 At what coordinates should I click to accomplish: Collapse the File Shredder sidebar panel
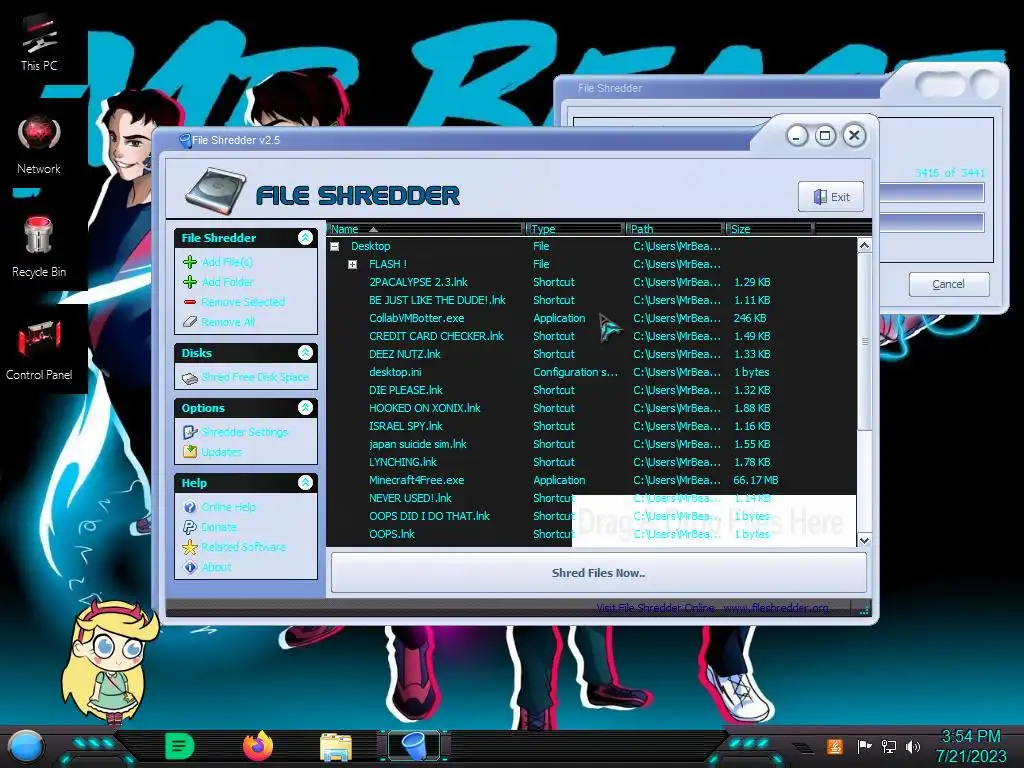pyautogui.click(x=305, y=238)
